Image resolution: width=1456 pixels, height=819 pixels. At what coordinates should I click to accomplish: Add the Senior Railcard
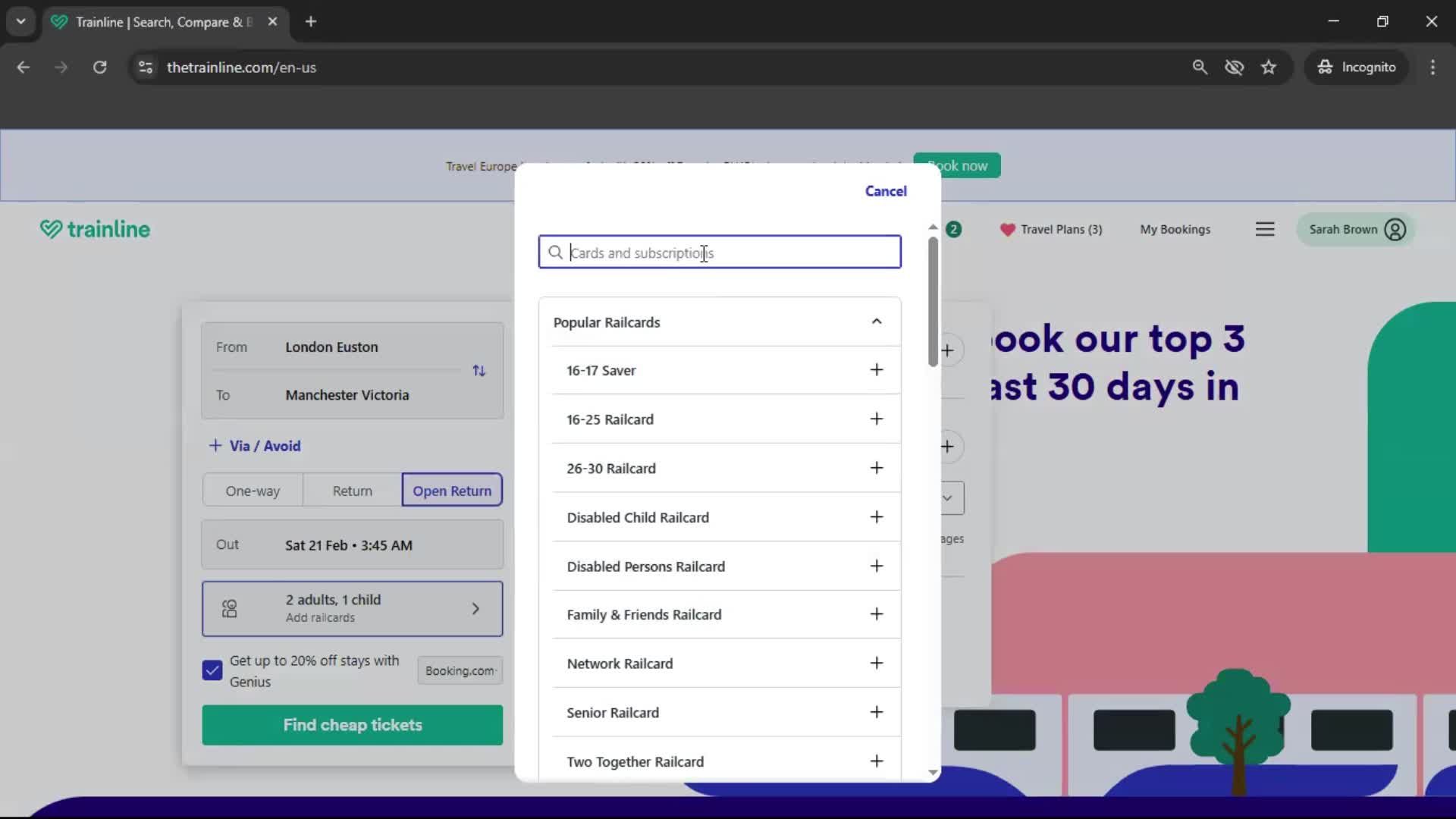pyautogui.click(x=876, y=712)
